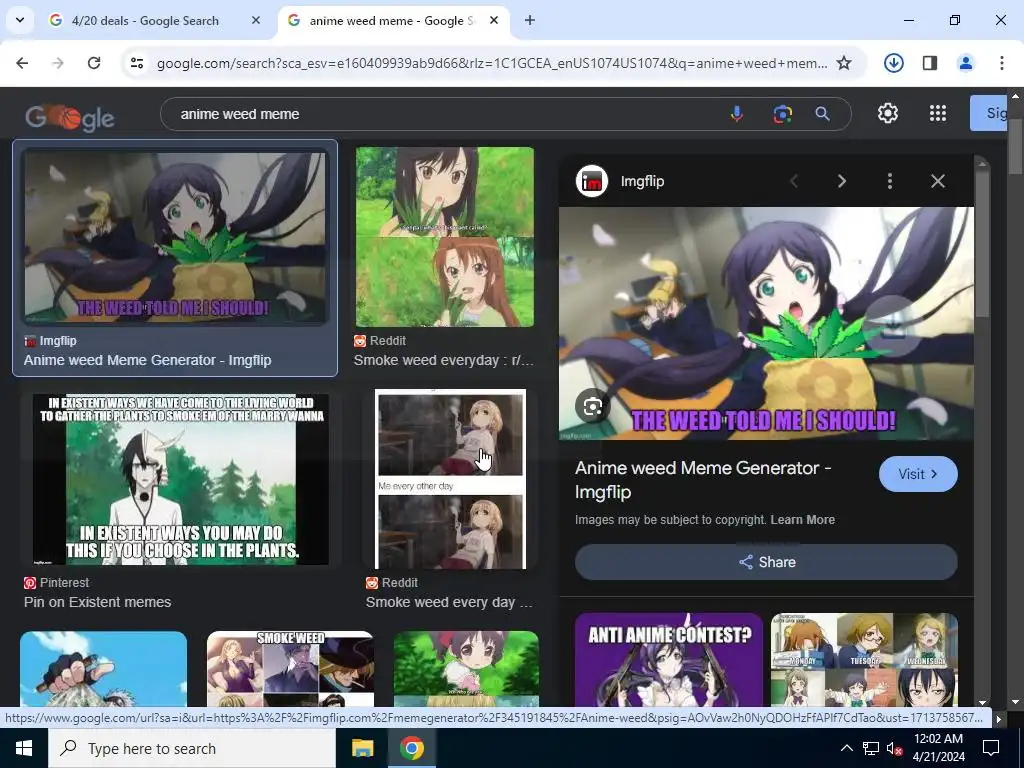Close the 4/20 deals tab
Image resolution: width=1024 pixels, height=768 pixels.
[256, 20]
